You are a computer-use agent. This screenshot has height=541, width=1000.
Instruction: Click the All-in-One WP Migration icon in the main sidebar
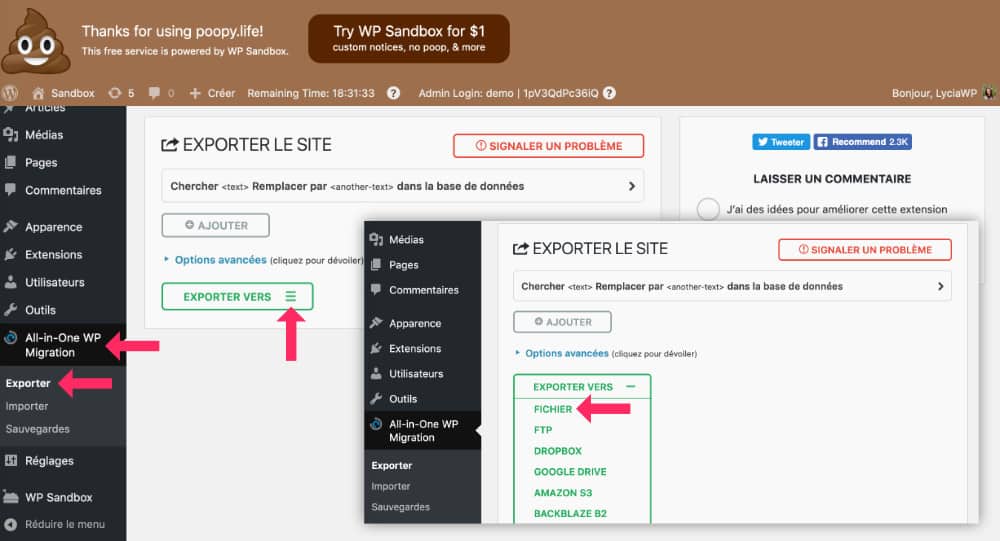pos(11,337)
